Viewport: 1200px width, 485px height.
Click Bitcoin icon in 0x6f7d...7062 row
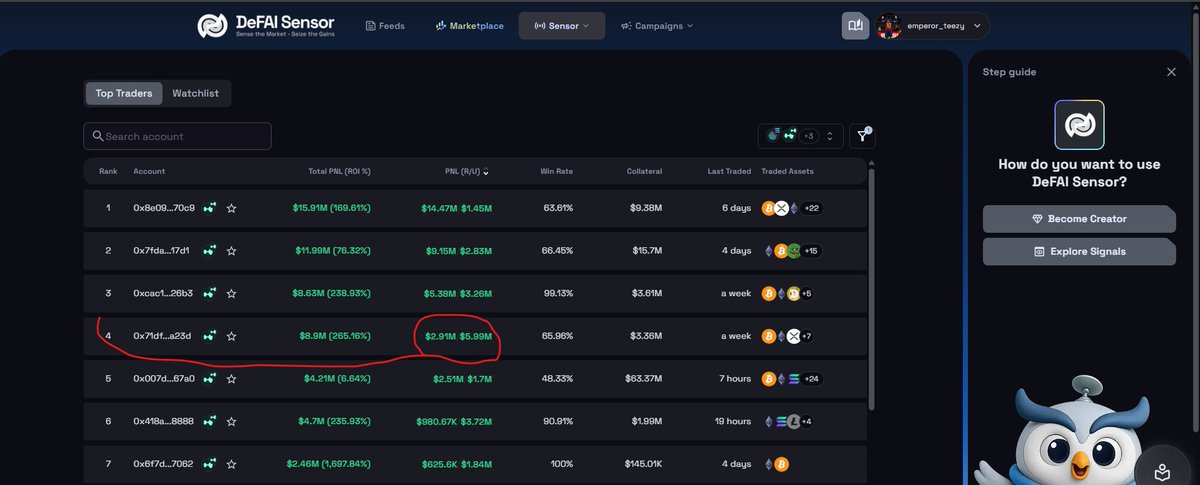point(781,464)
